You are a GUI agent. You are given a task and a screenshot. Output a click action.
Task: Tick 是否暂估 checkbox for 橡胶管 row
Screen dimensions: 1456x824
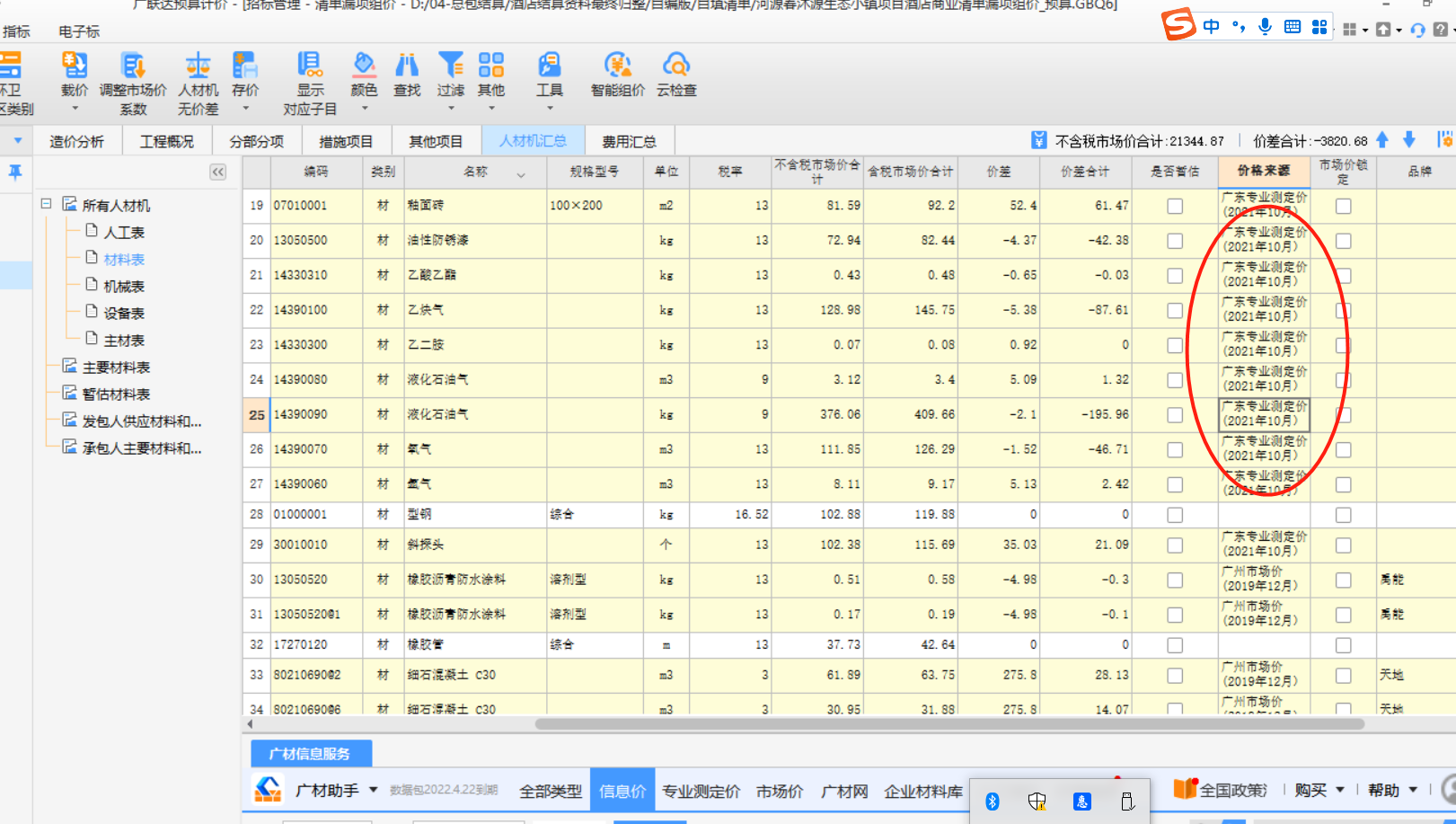(x=1174, y=645)
